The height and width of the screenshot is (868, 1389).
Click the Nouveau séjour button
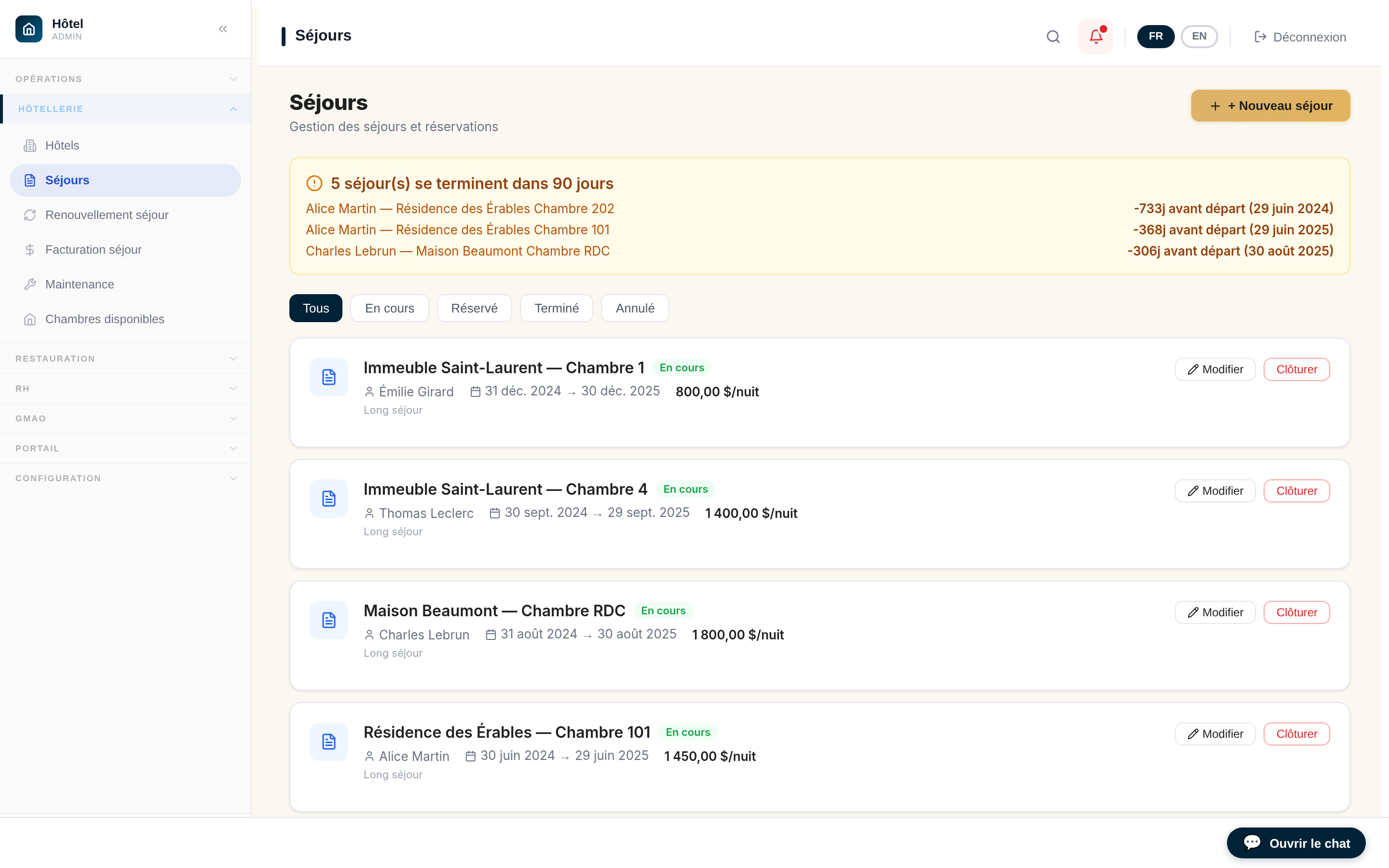pyautogui.click(x=1270, y=106)
